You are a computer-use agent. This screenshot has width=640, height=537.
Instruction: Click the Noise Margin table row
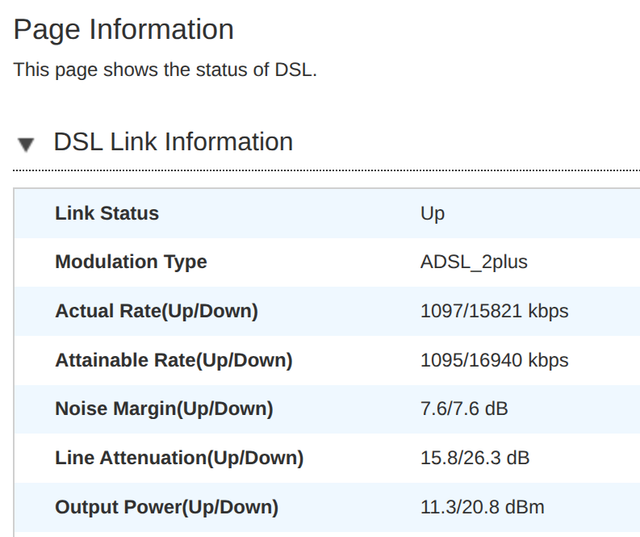click(327, 409)
